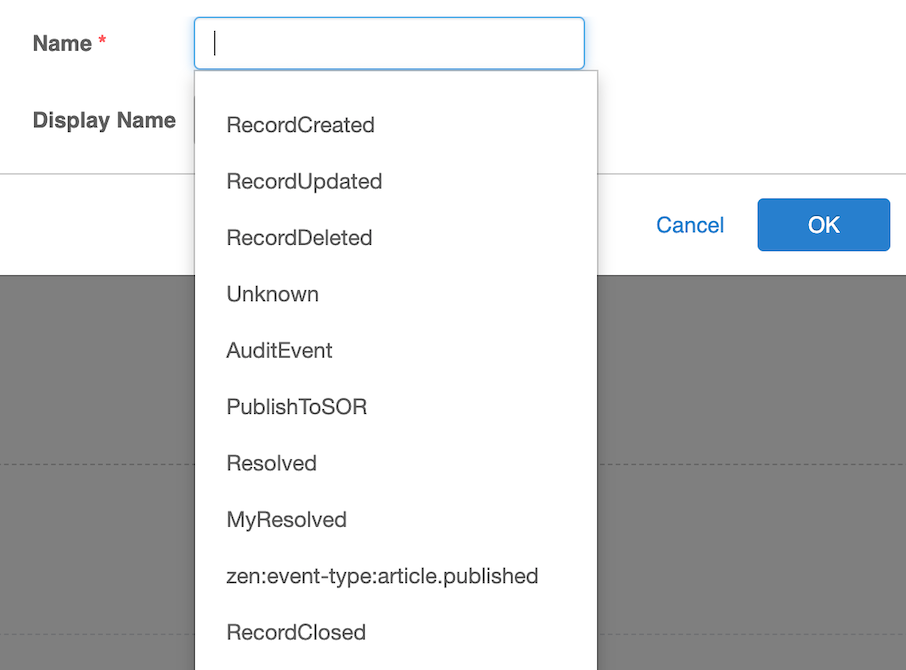Click the Name field label
The width and height of the screenshot is (906, 670).
click(x=62, y=43)
